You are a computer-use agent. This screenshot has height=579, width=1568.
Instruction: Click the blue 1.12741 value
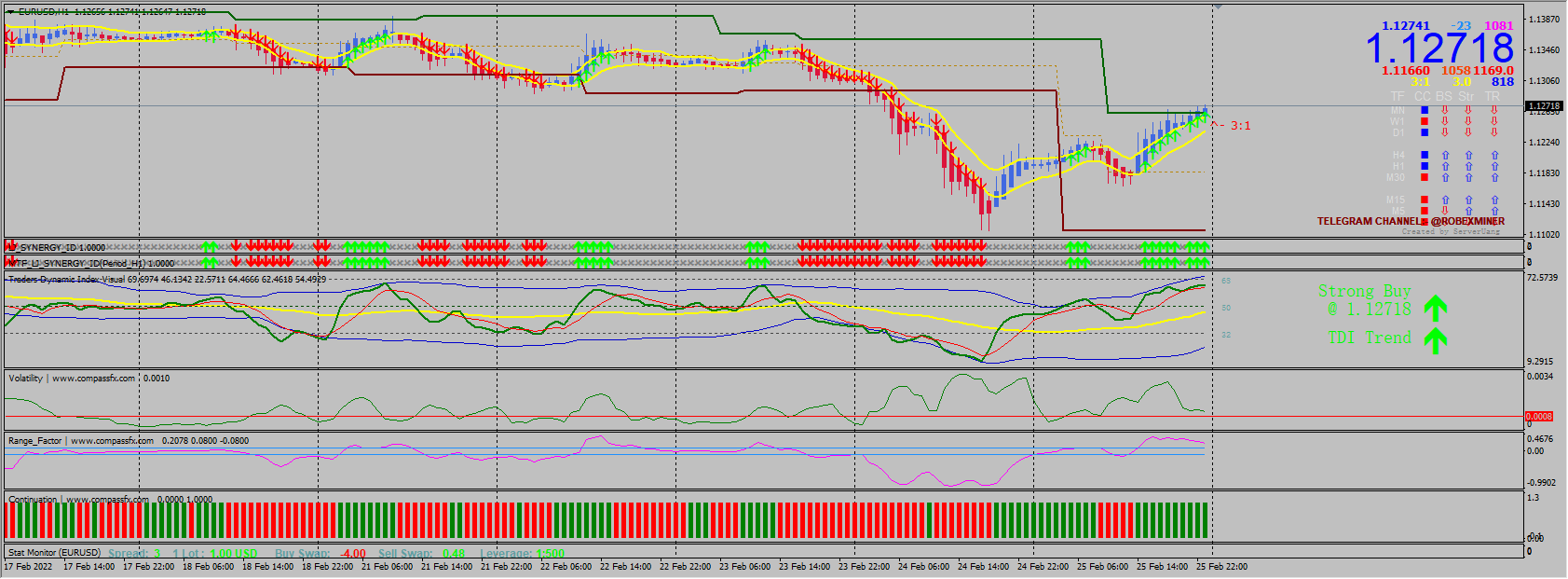click(x=1406, y=25)
